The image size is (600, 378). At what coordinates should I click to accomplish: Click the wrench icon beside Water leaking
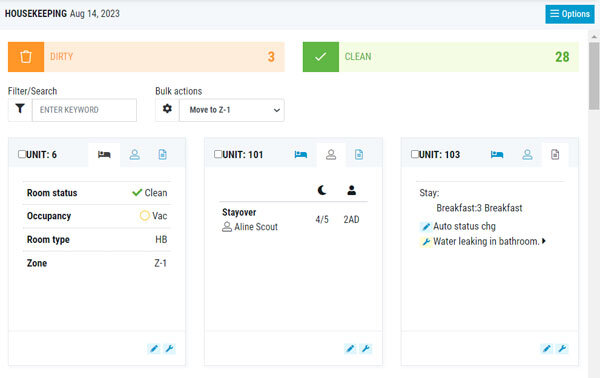[426, 242]
